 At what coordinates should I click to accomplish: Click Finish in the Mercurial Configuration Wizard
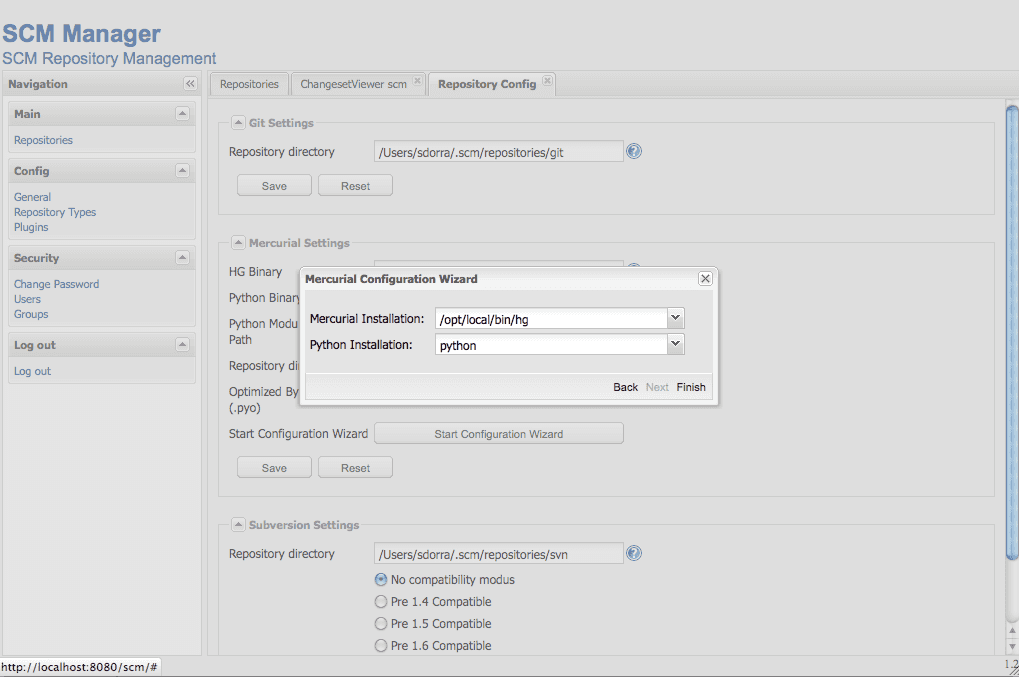(x=690, y=387)
